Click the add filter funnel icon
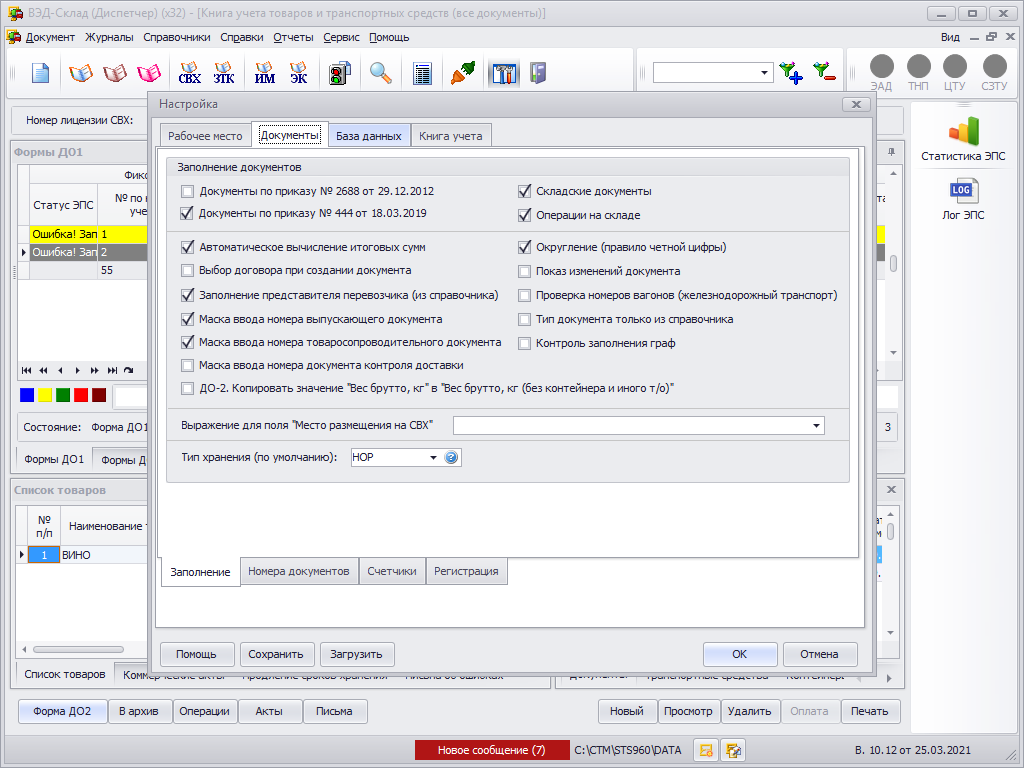 (x=791, y=72)
